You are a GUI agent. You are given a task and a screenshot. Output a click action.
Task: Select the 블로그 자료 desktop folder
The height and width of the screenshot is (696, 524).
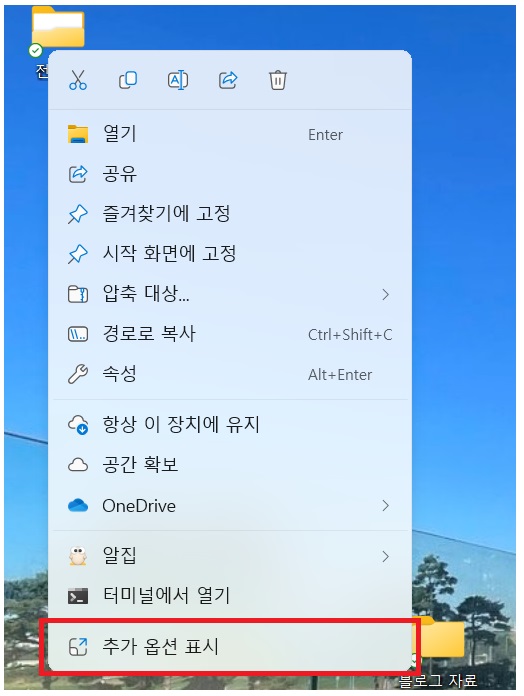coord(439,652)
